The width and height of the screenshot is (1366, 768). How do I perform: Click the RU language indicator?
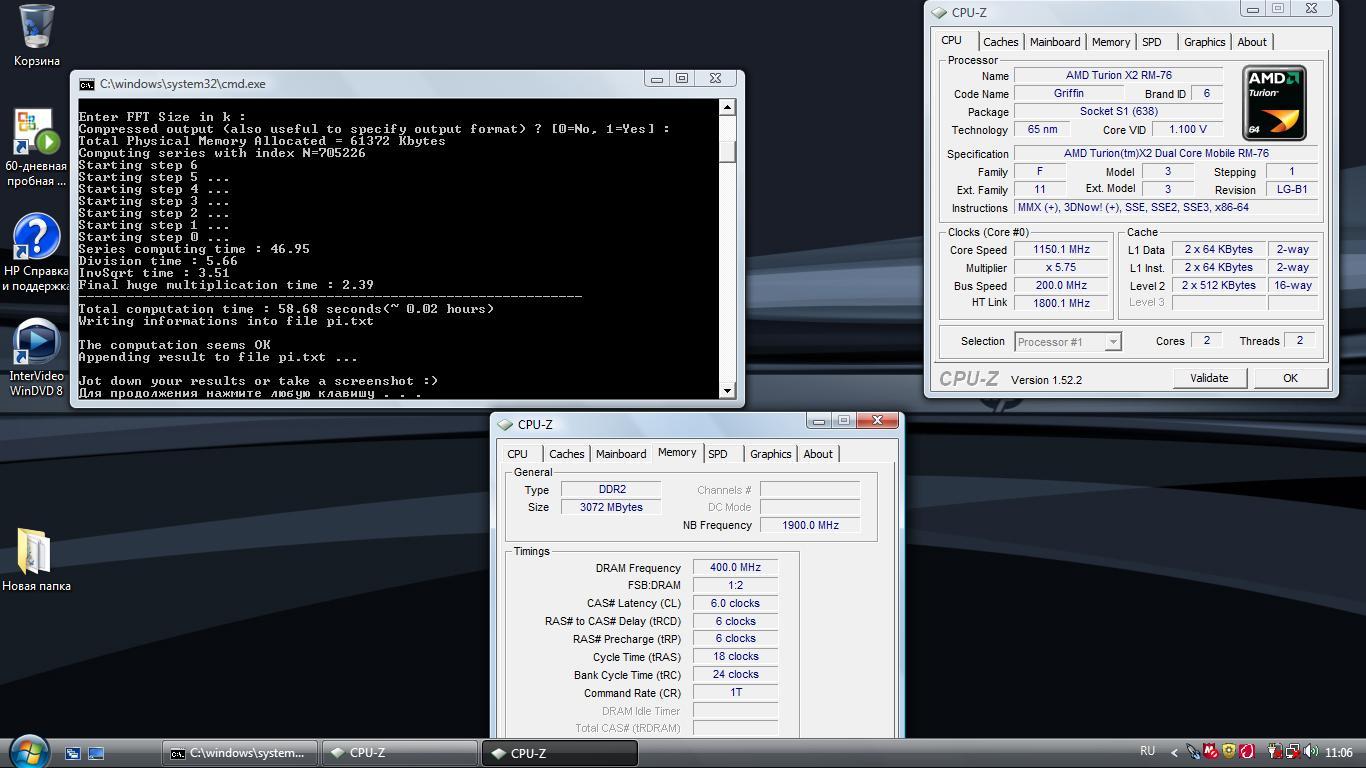coord(1148,751)
